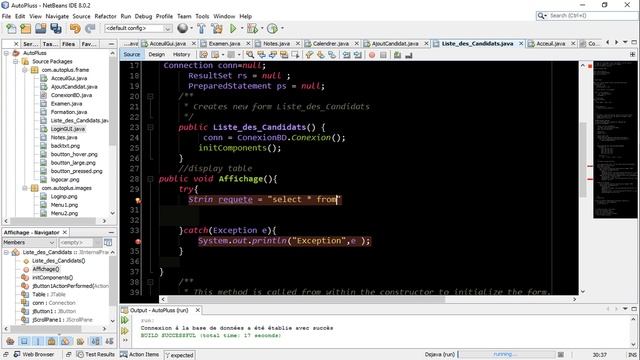Switch to Design view
The height and width of the screenshot is (360, 640).
pos(156,54)
